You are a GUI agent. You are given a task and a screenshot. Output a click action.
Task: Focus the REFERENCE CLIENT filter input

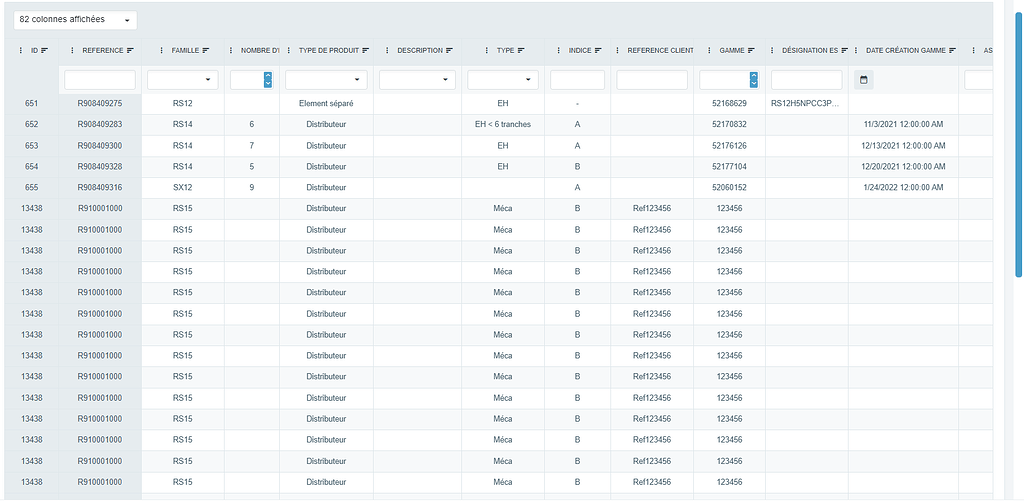click(652, 80)
